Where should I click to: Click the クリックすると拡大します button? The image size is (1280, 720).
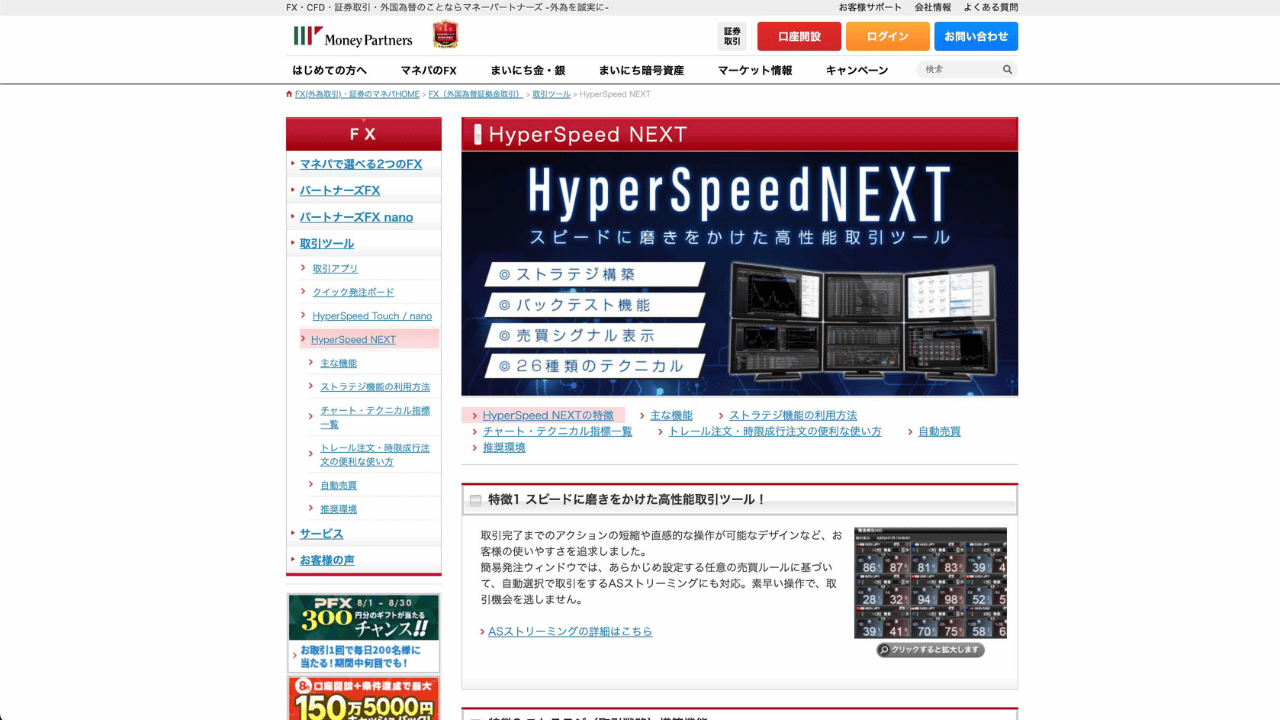930,650
